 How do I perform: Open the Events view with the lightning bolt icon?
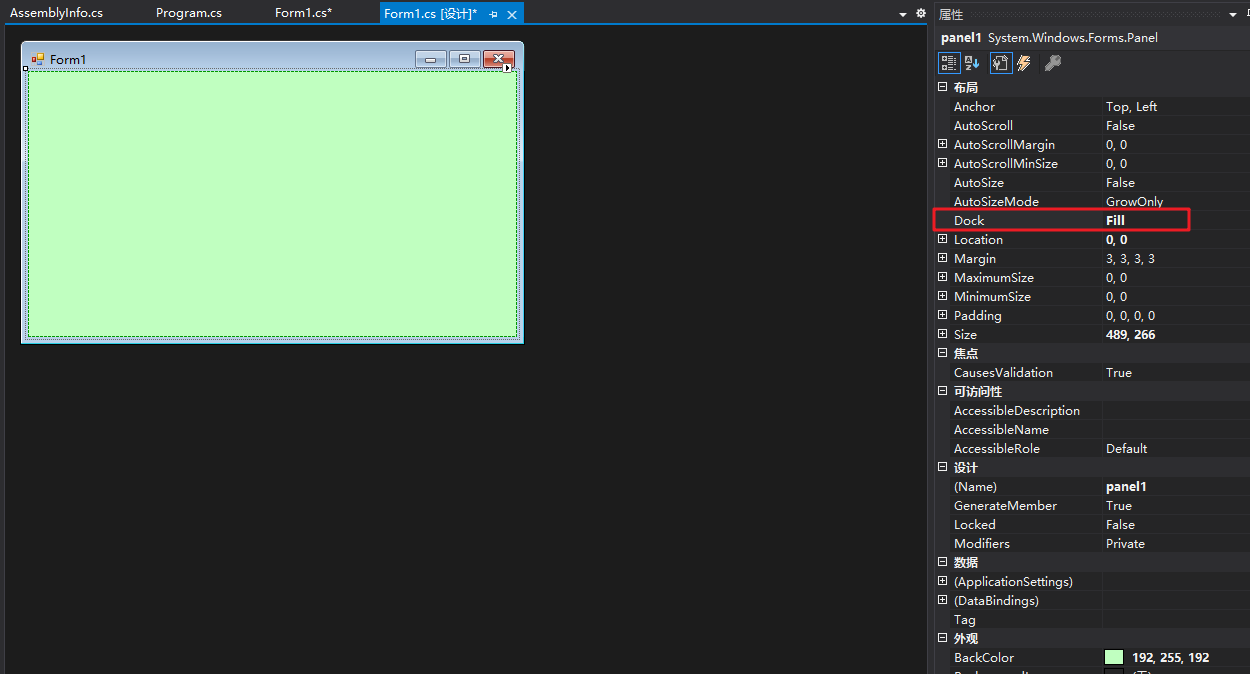pyautogui.click(x=1023, y=62)
